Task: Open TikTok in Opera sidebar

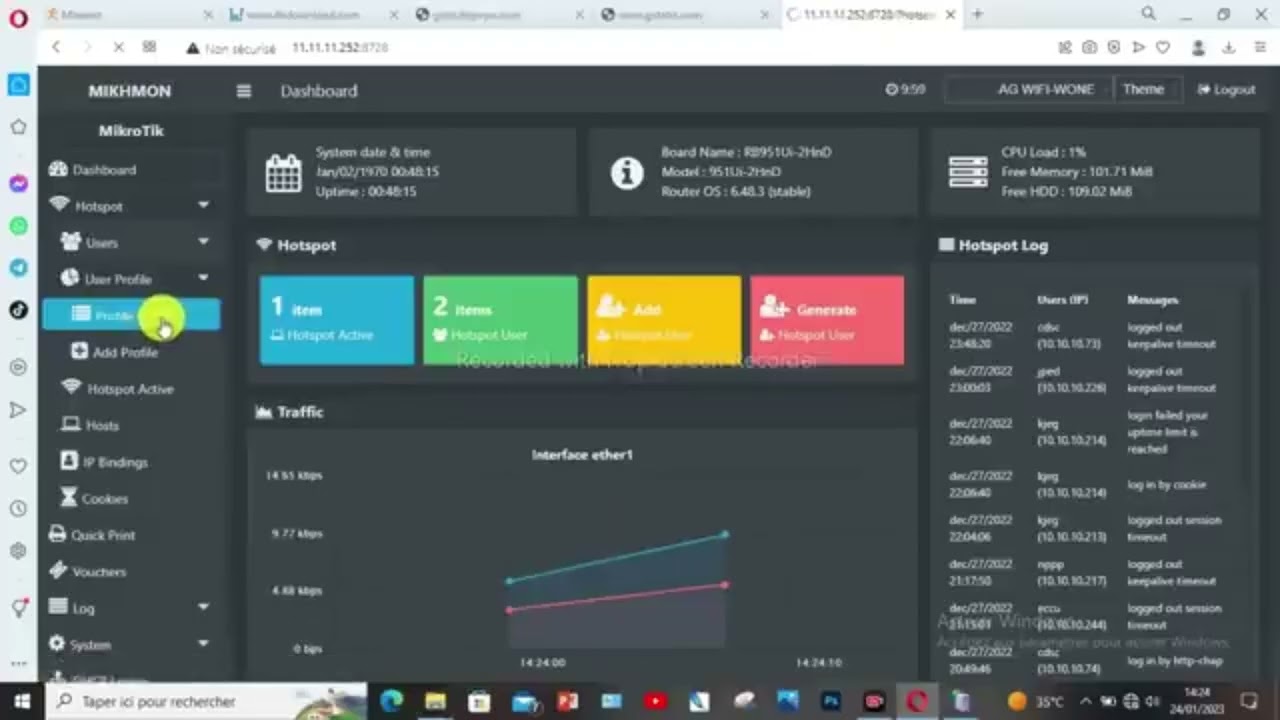Action: coord(18,310)
